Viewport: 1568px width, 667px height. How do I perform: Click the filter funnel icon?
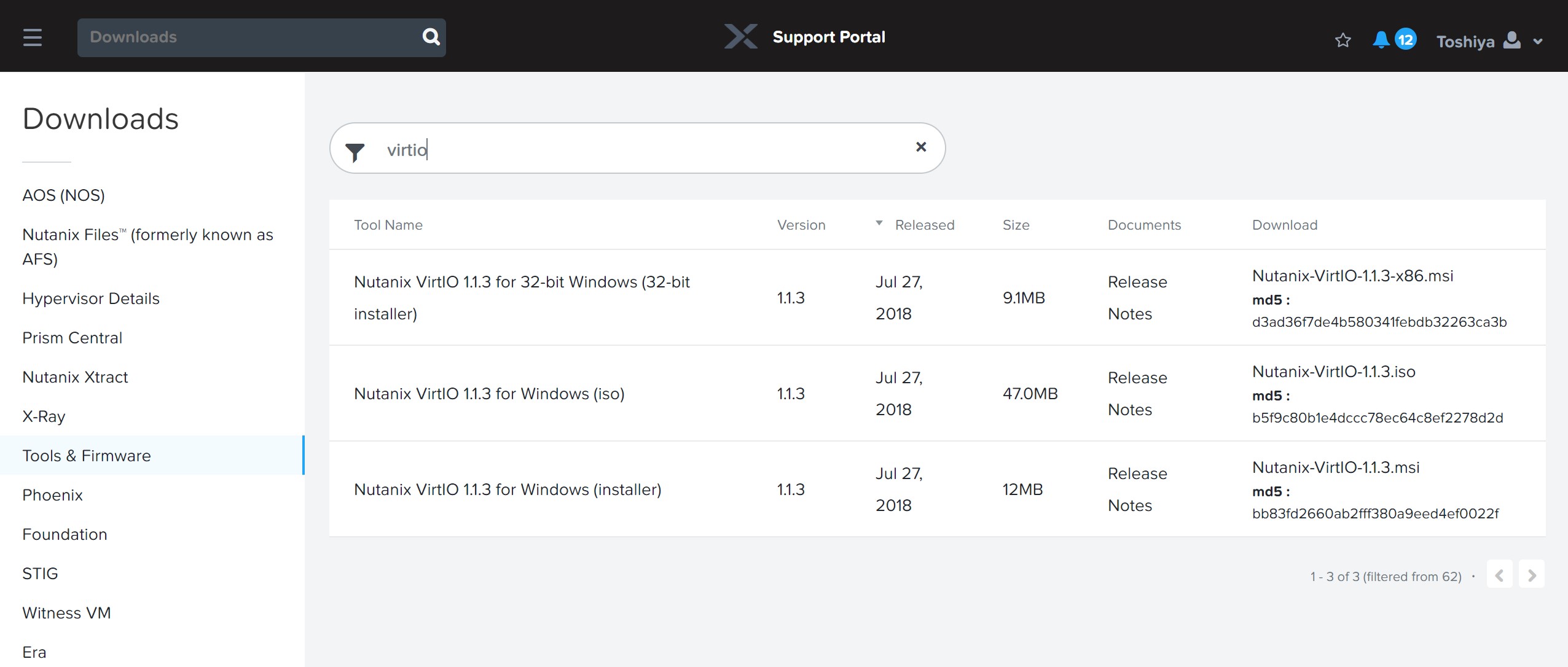(x=355, y=152)
